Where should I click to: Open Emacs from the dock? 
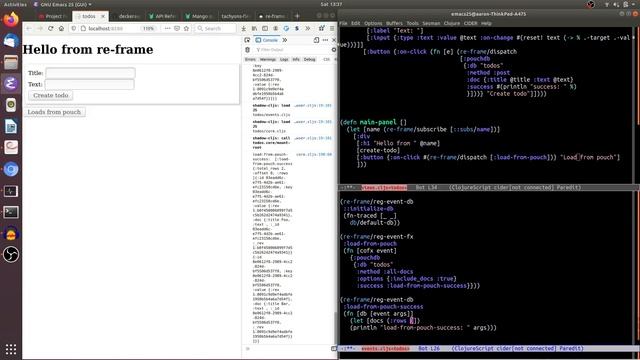[11, 84]
